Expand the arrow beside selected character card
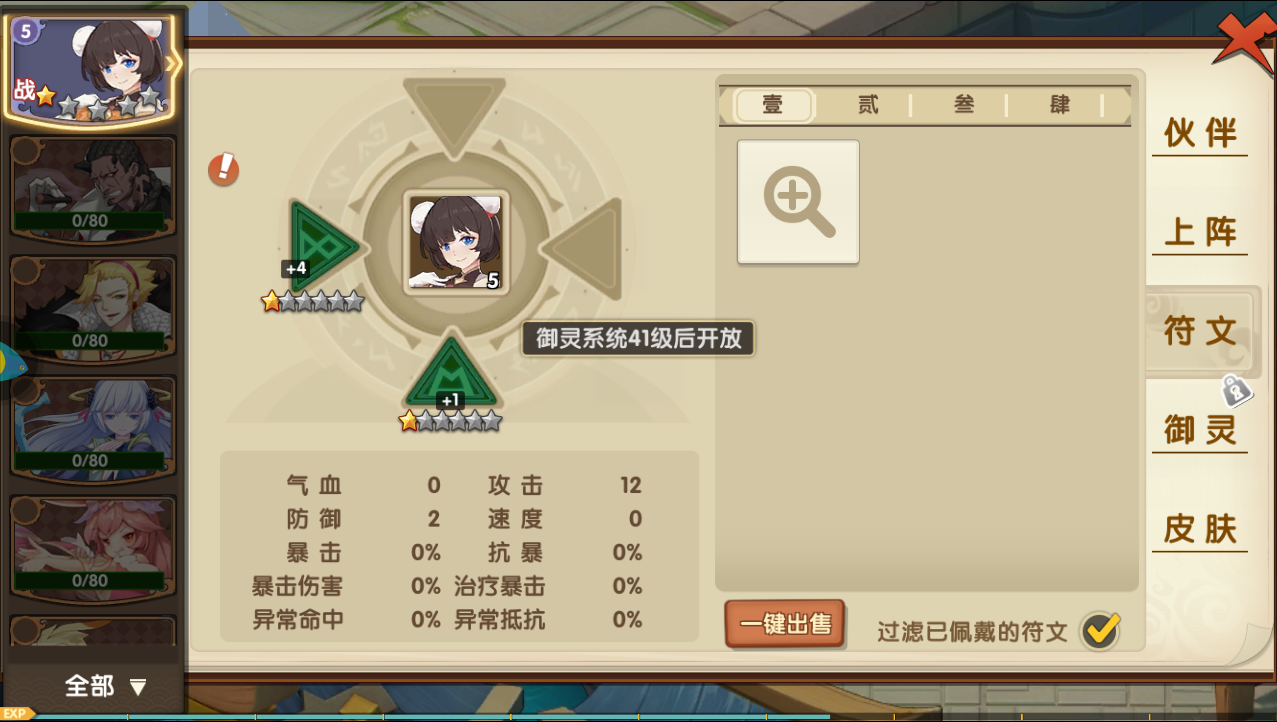Screen dimensions: 1277x722 click(172, 65)
